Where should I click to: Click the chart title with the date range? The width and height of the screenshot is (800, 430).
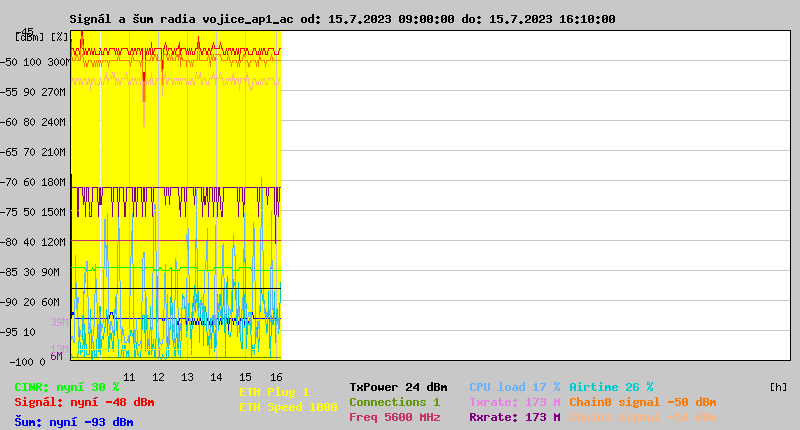[x=342, y=19]
